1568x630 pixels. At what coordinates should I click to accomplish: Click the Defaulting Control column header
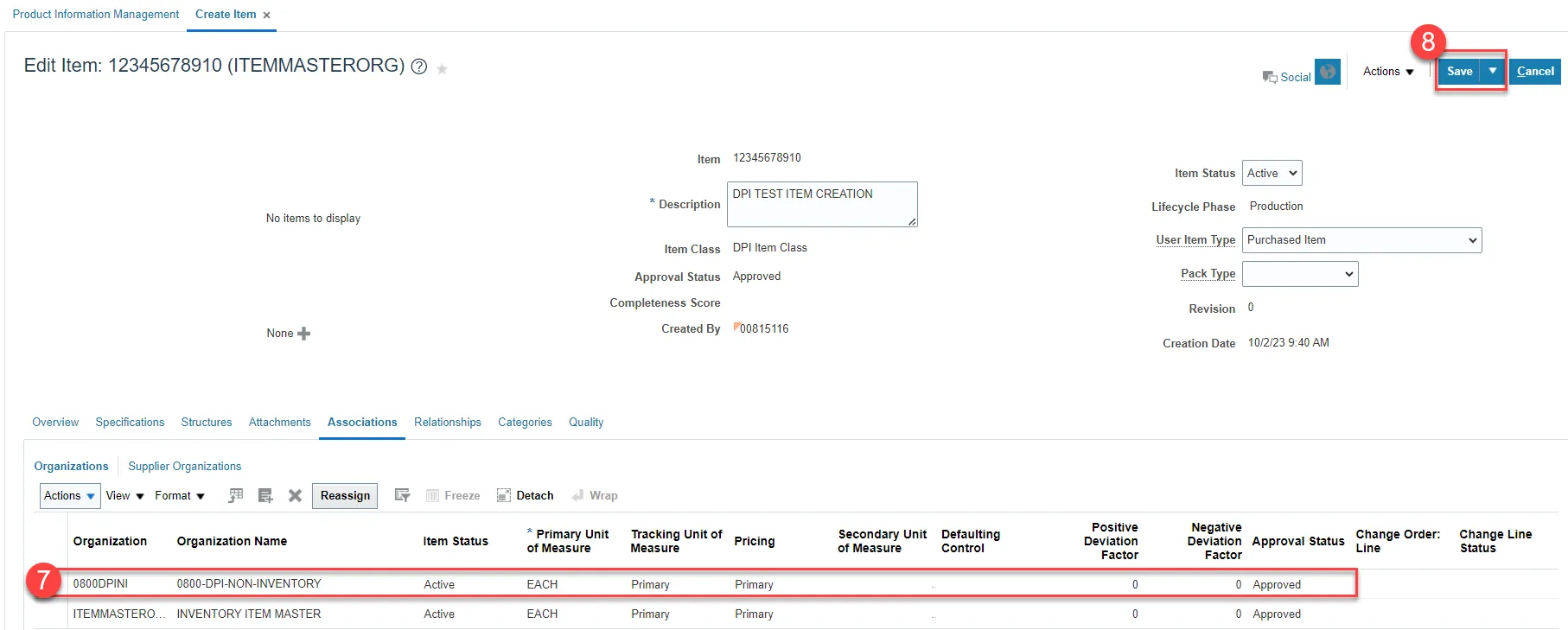pos(971,541)
